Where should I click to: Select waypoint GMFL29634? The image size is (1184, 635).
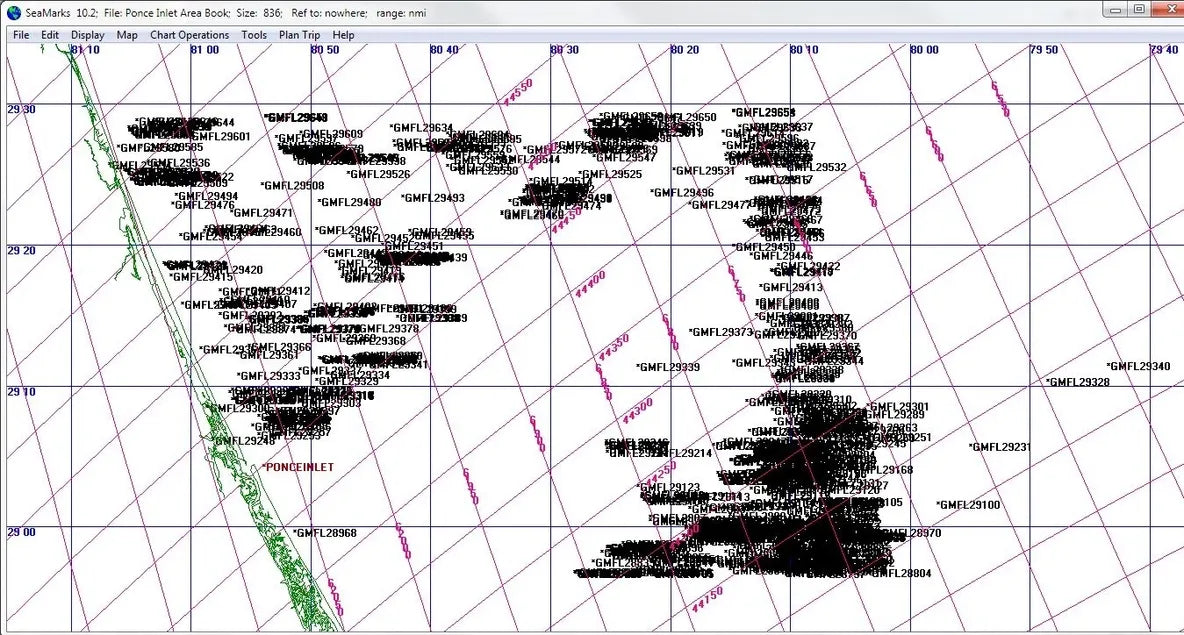[x=421, y=128]
